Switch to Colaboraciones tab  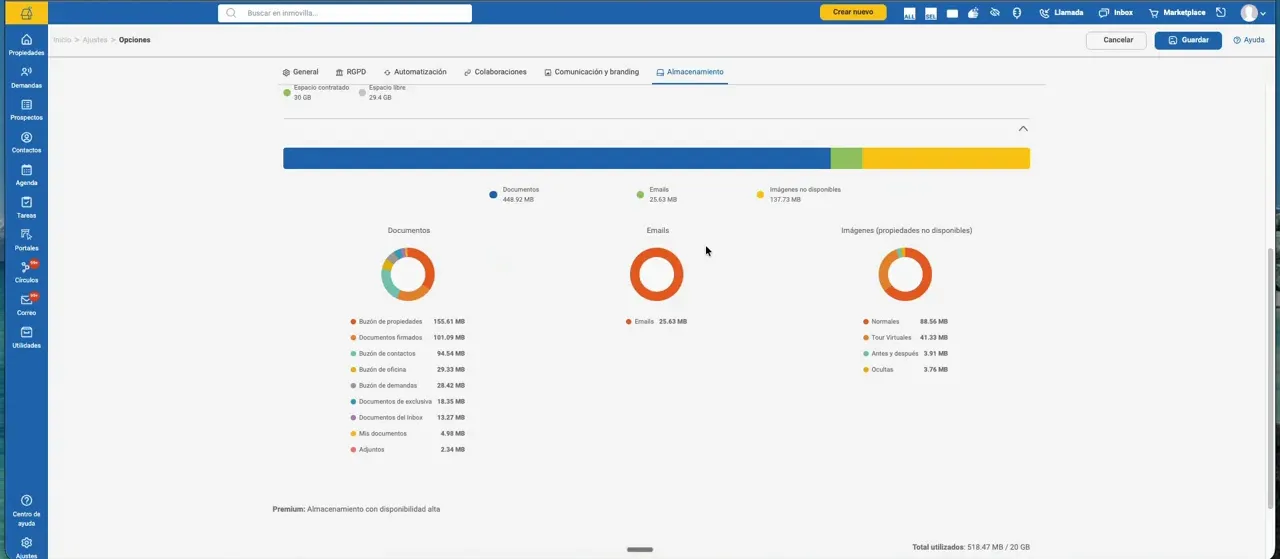click(x=495, y=72)
